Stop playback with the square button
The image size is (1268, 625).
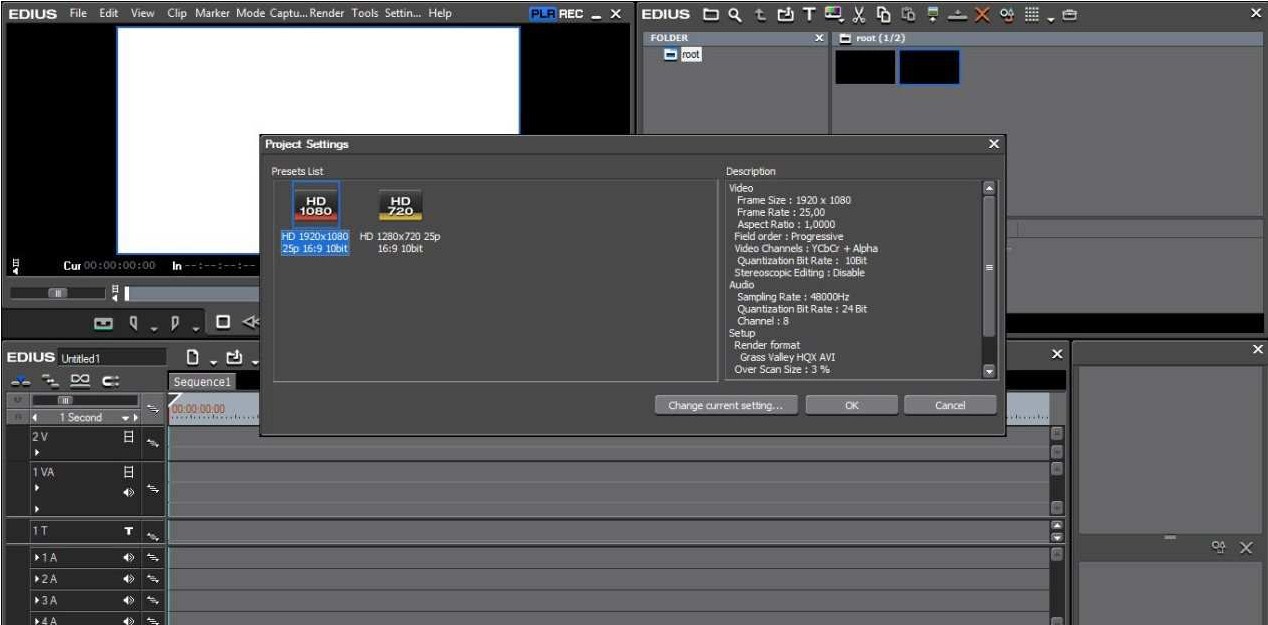pos(222,323)
